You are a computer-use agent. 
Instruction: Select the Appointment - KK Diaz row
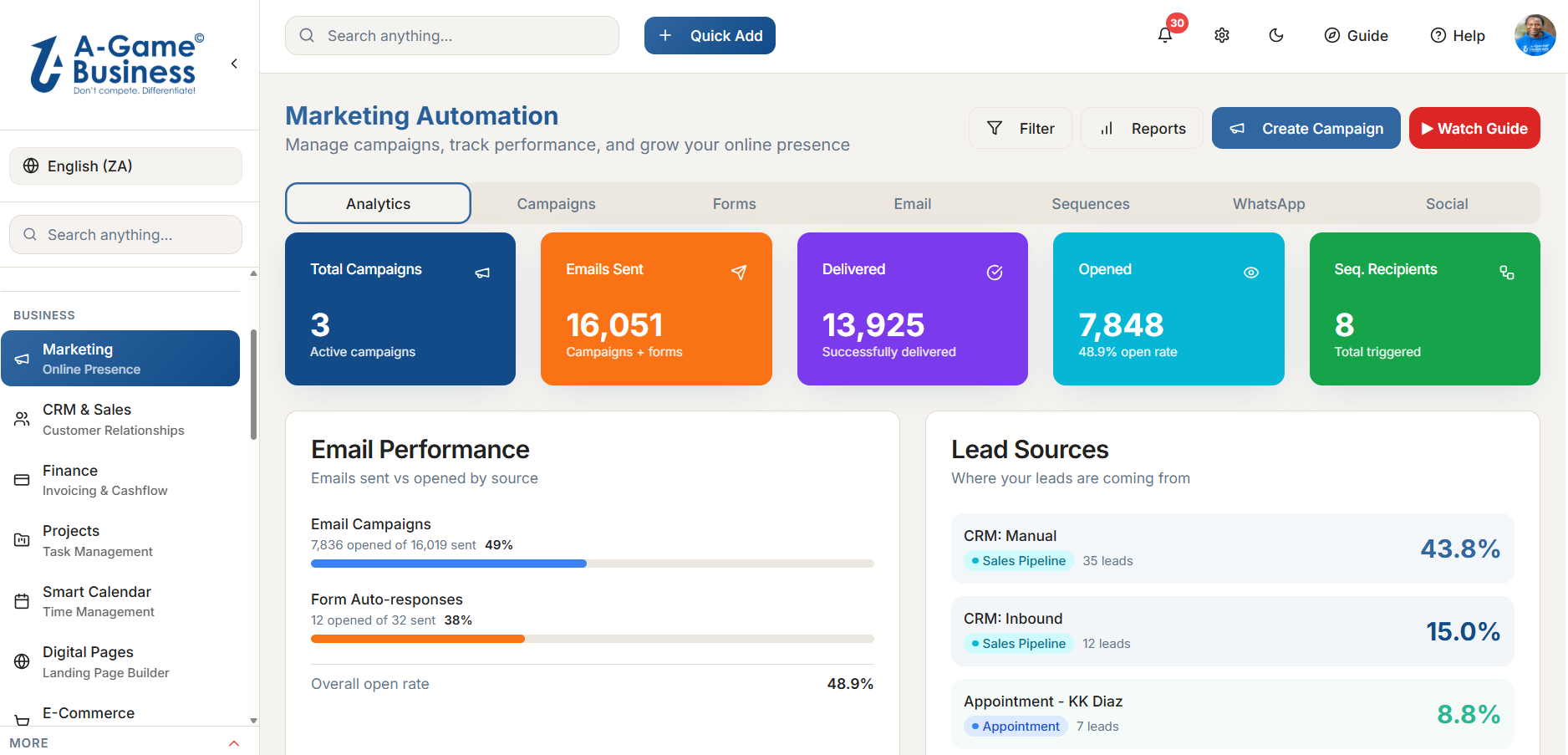coord(1233,714)
